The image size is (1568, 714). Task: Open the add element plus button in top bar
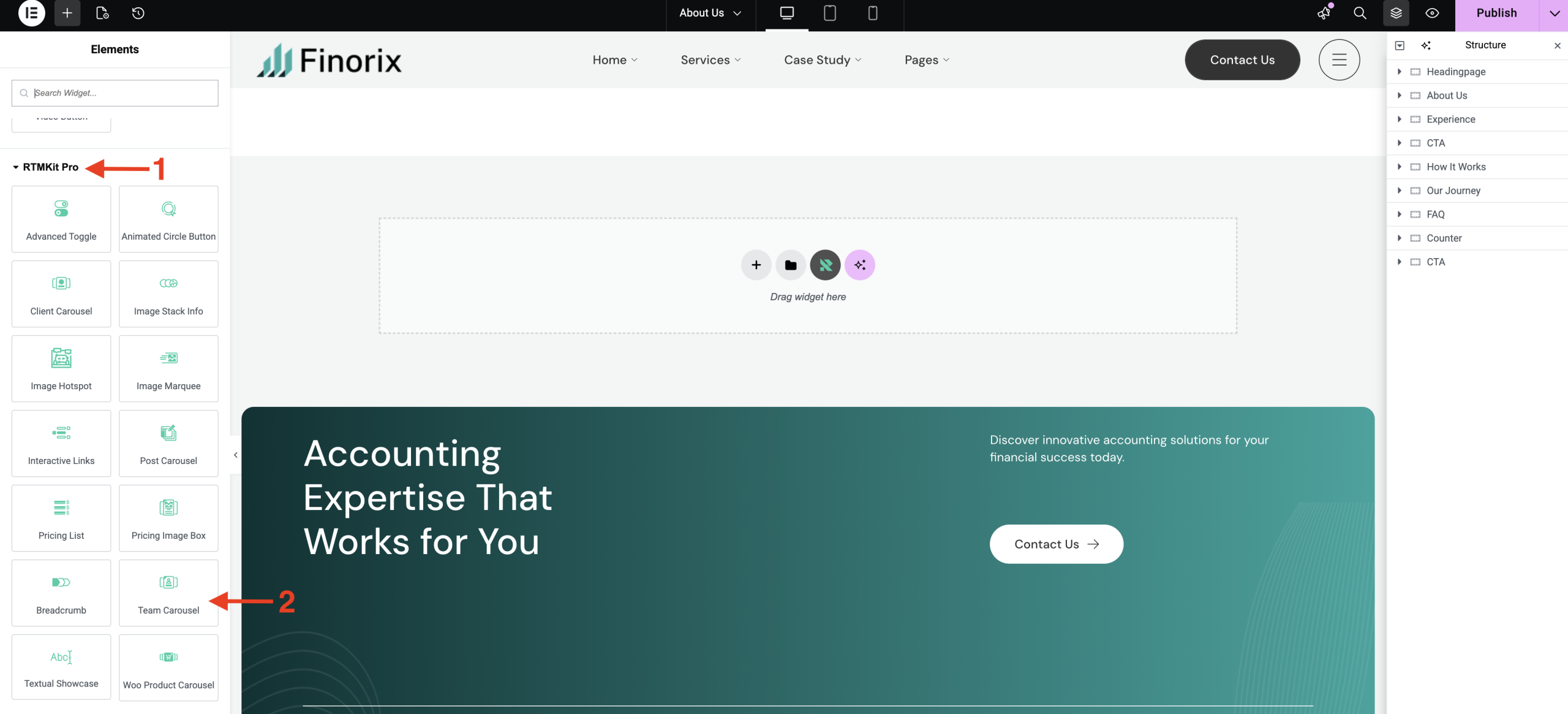[x=67, y=13]
